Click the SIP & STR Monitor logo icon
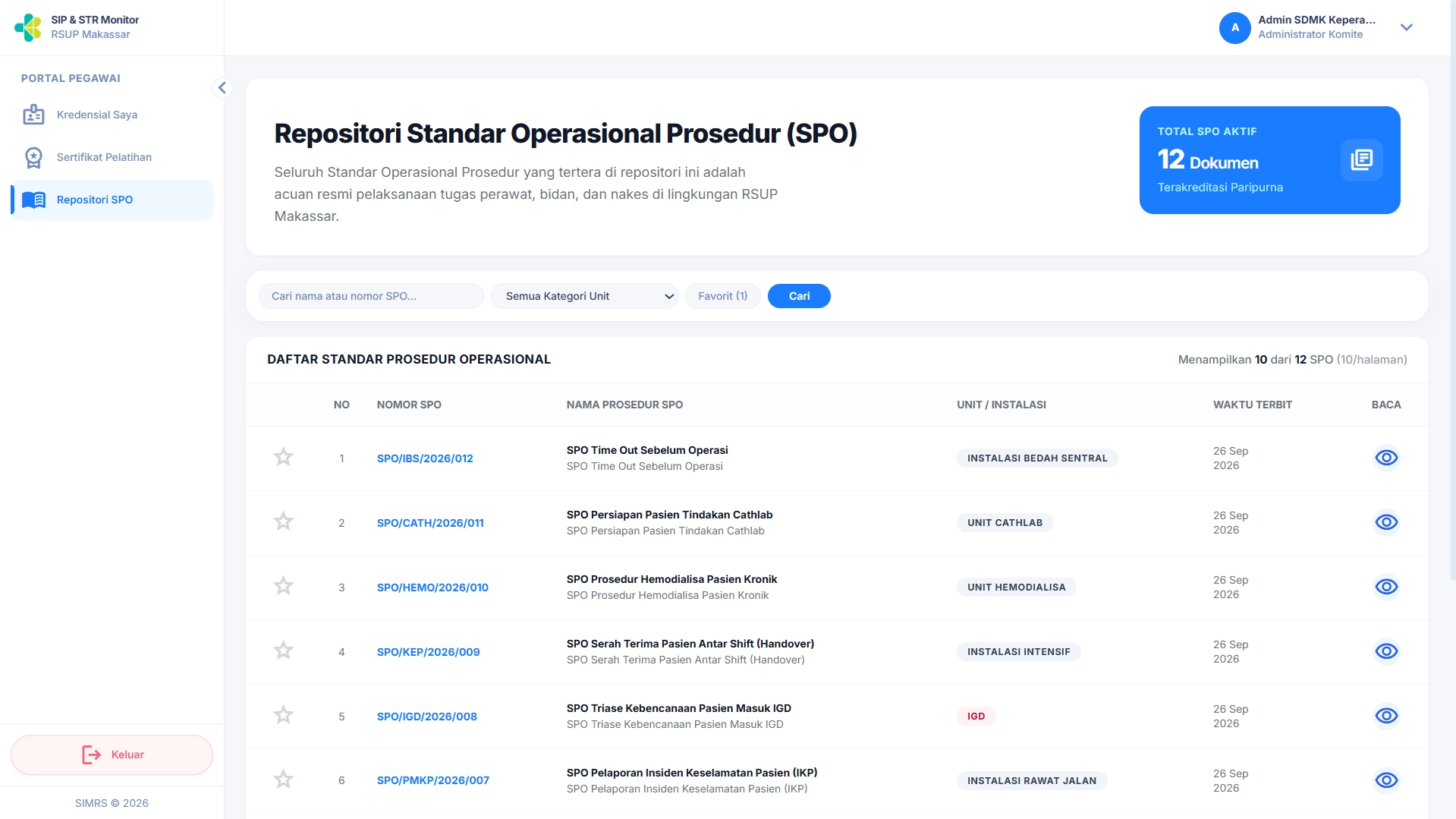1456x819 pixels. (x=28, y=27)
